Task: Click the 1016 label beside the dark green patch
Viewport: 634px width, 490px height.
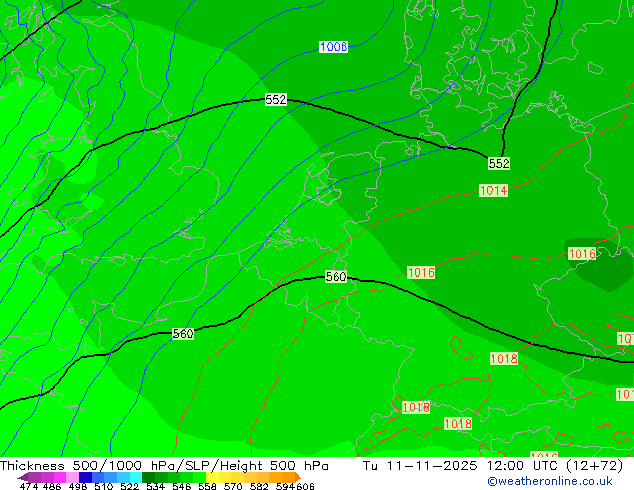Action: (582, 254)
